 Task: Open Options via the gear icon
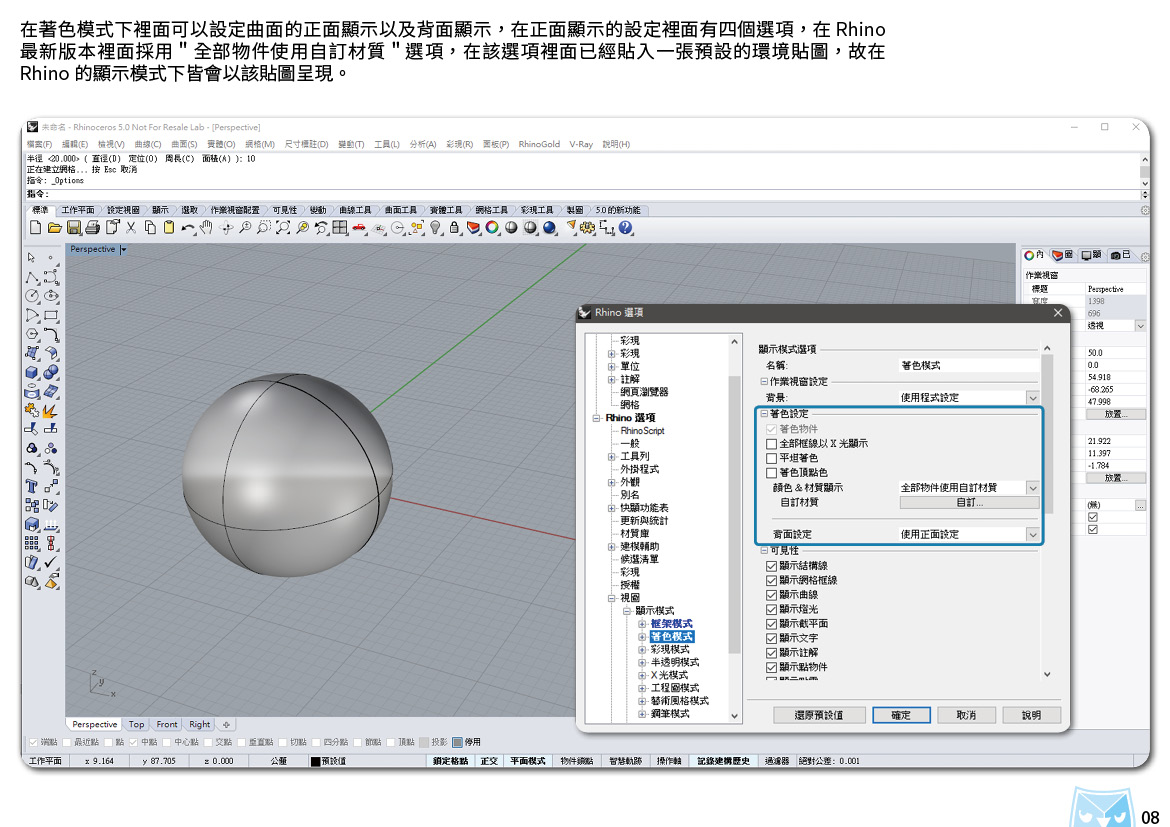tap(587, 228)
